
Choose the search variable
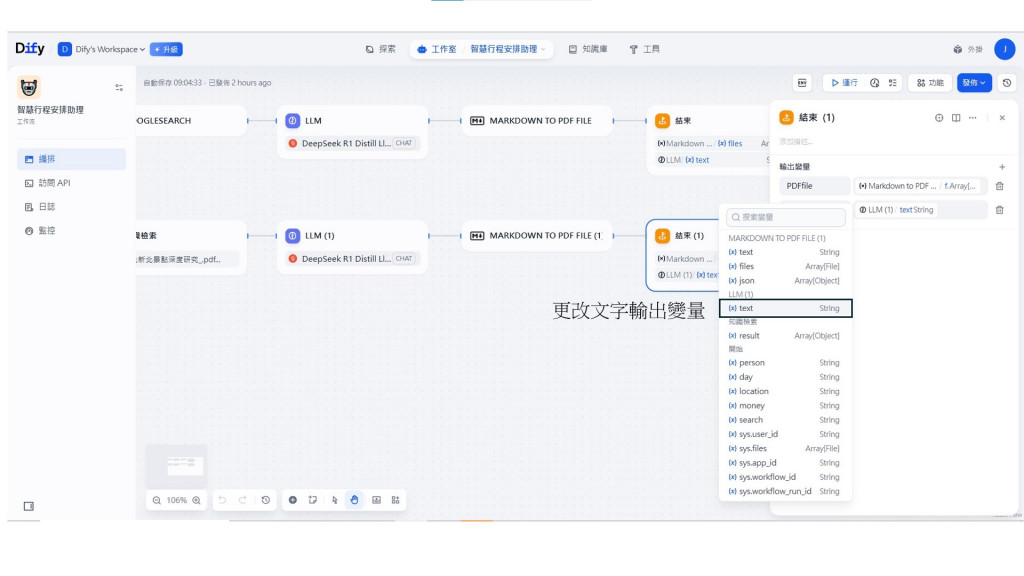click(x=784, y=420)
